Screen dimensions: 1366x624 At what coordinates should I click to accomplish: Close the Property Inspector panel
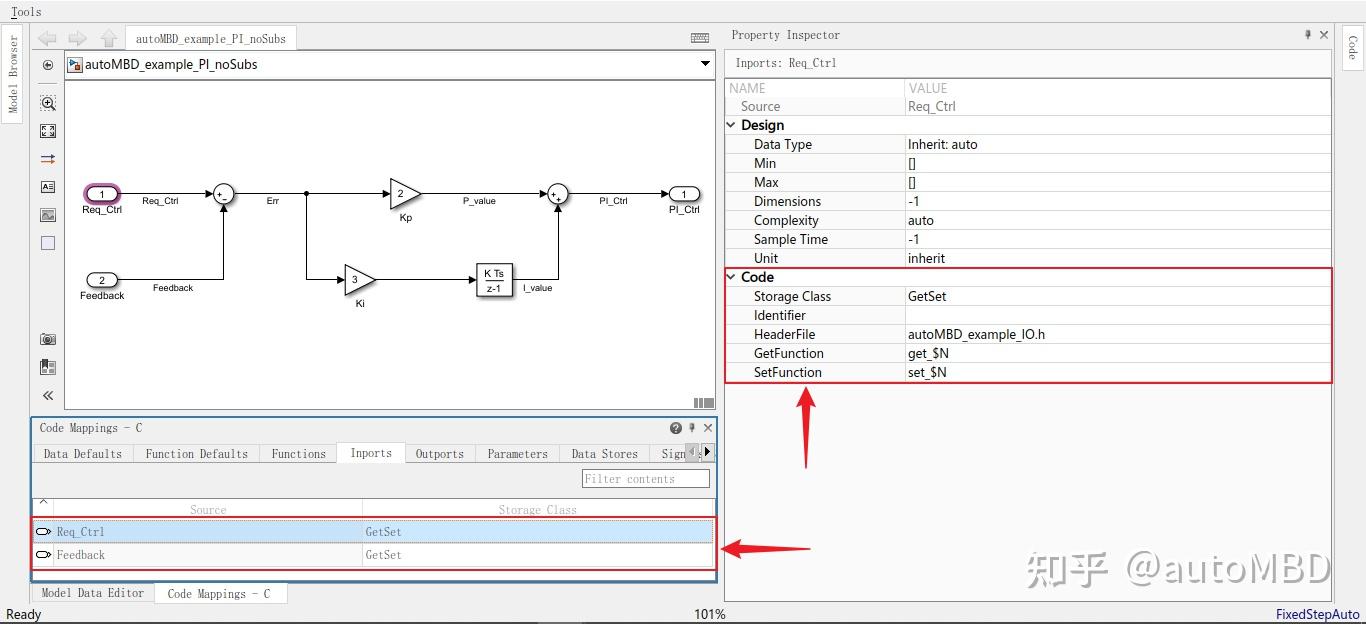pyautogui.click(x=1324, y=35)
